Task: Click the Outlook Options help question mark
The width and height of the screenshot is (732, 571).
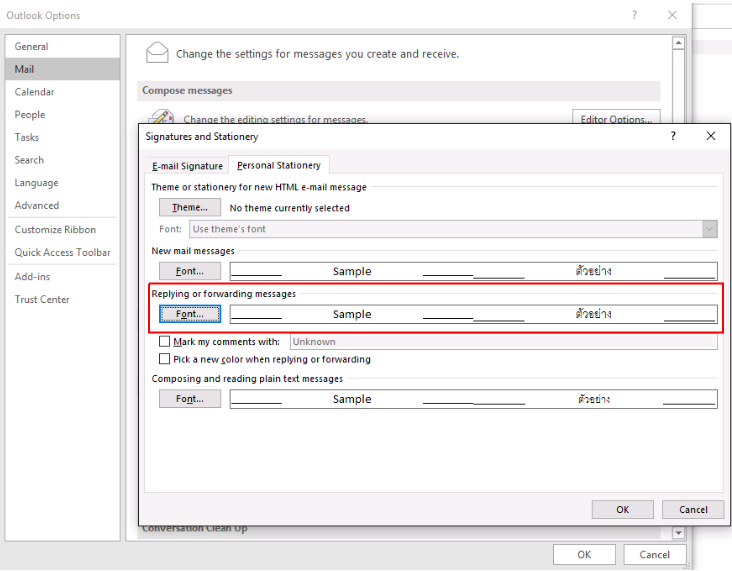Action: click(634, 15)
